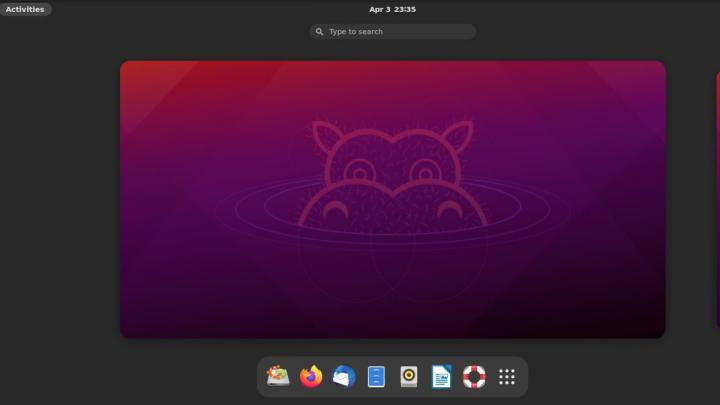Launch Rhythmbox music player

coord(409,377)
